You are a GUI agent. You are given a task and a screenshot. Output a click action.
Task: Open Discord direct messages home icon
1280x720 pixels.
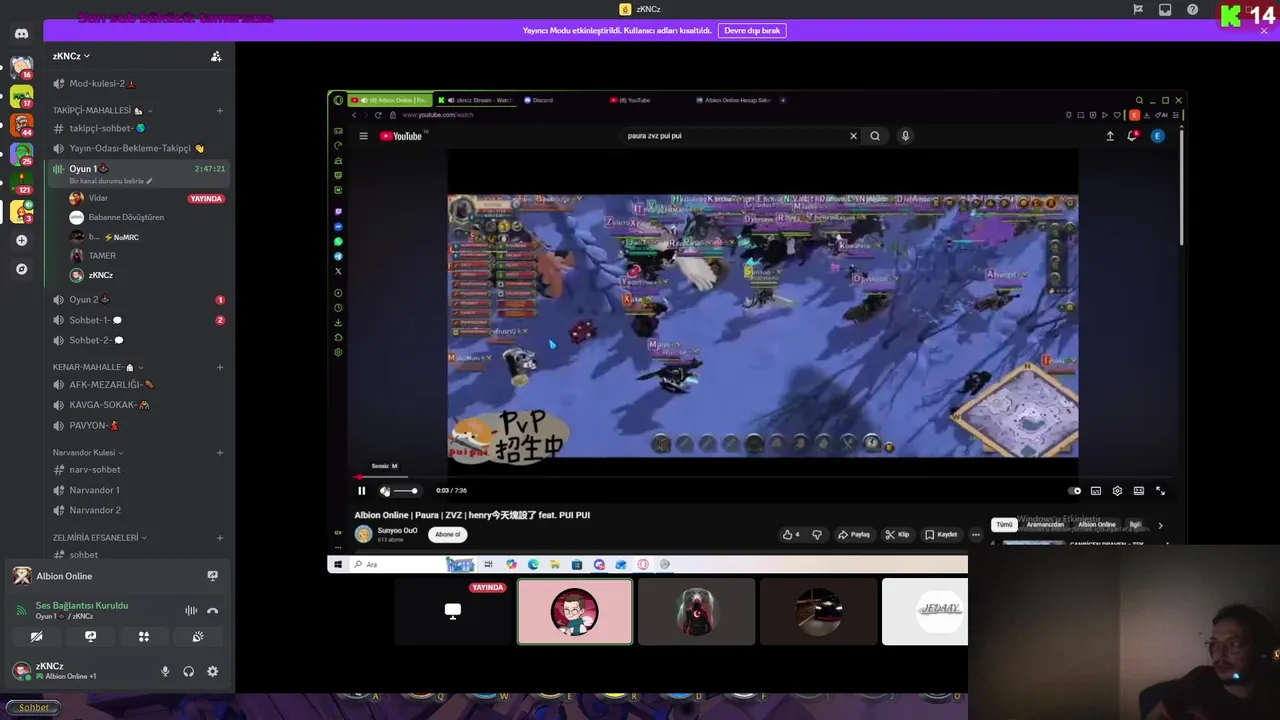tap(22, 34)
